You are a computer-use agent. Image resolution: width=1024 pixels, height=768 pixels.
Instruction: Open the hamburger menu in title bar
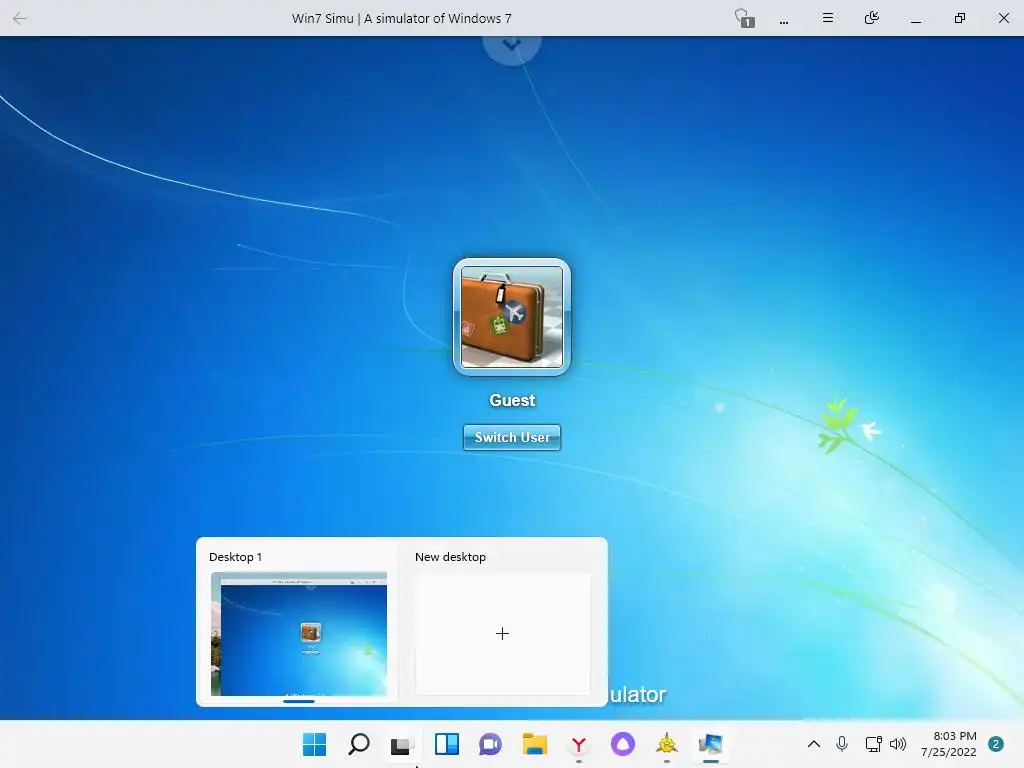click(x=827, y=18)
